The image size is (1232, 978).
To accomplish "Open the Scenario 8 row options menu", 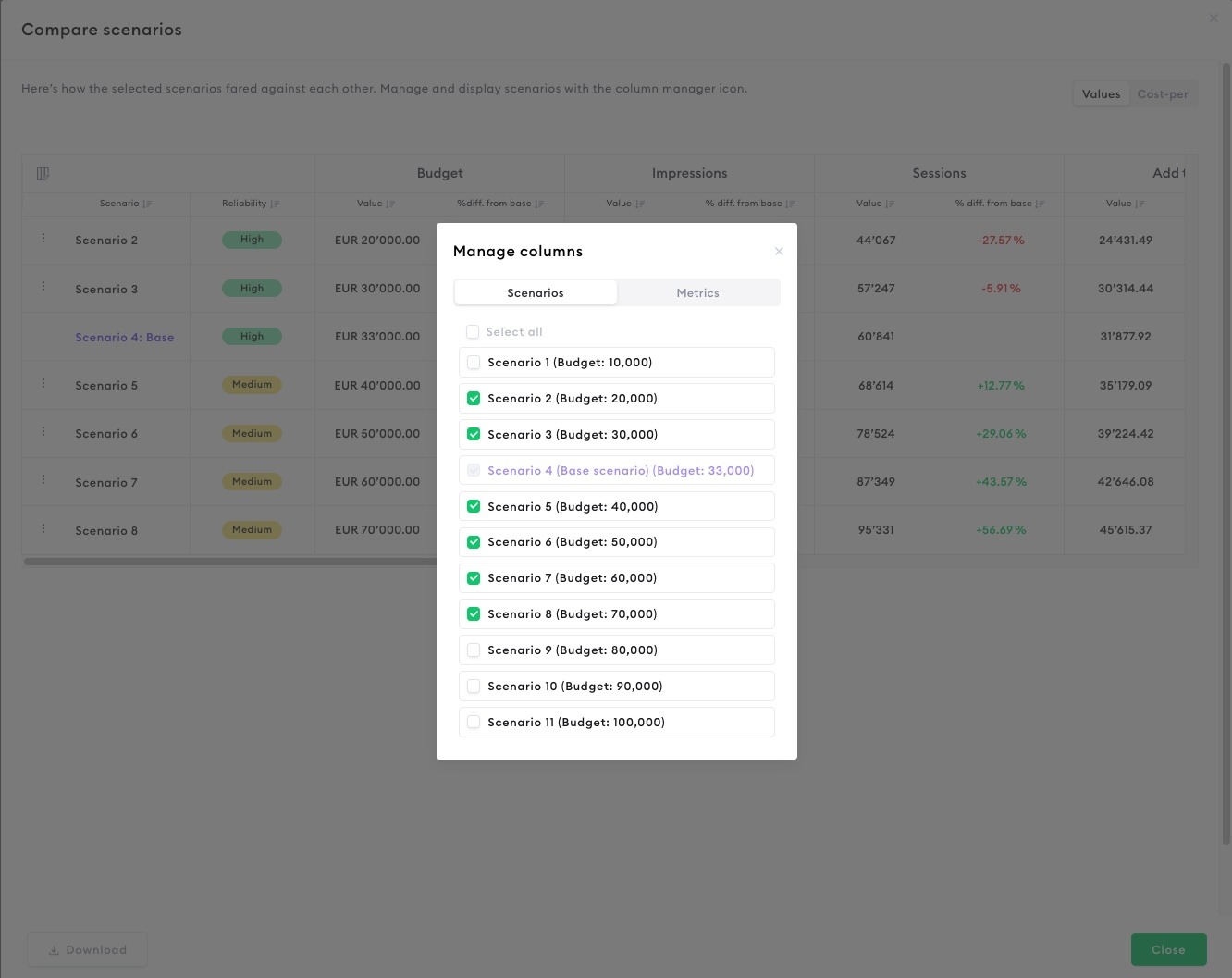I will (x=43, y=528).
